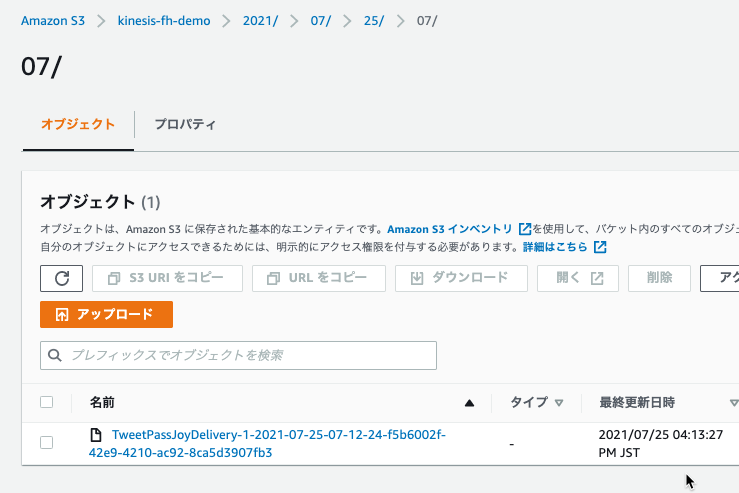Screen dimensions: 739x493
Task: Open kinesis-fh-demo bucket breadcrumb
Action: click(x=164, y=21)
